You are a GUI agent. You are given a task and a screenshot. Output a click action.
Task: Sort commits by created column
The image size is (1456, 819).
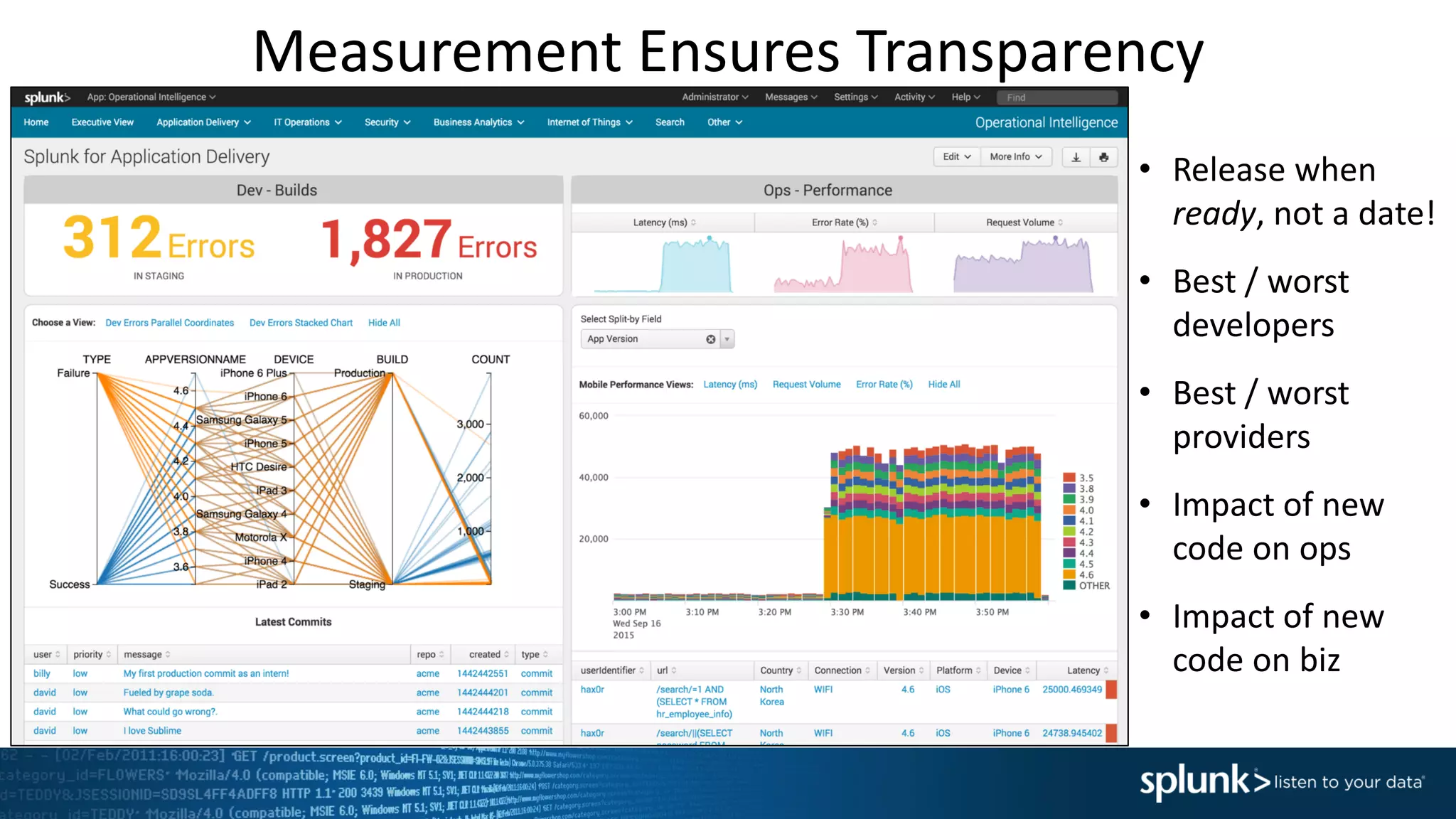point(489,654)
